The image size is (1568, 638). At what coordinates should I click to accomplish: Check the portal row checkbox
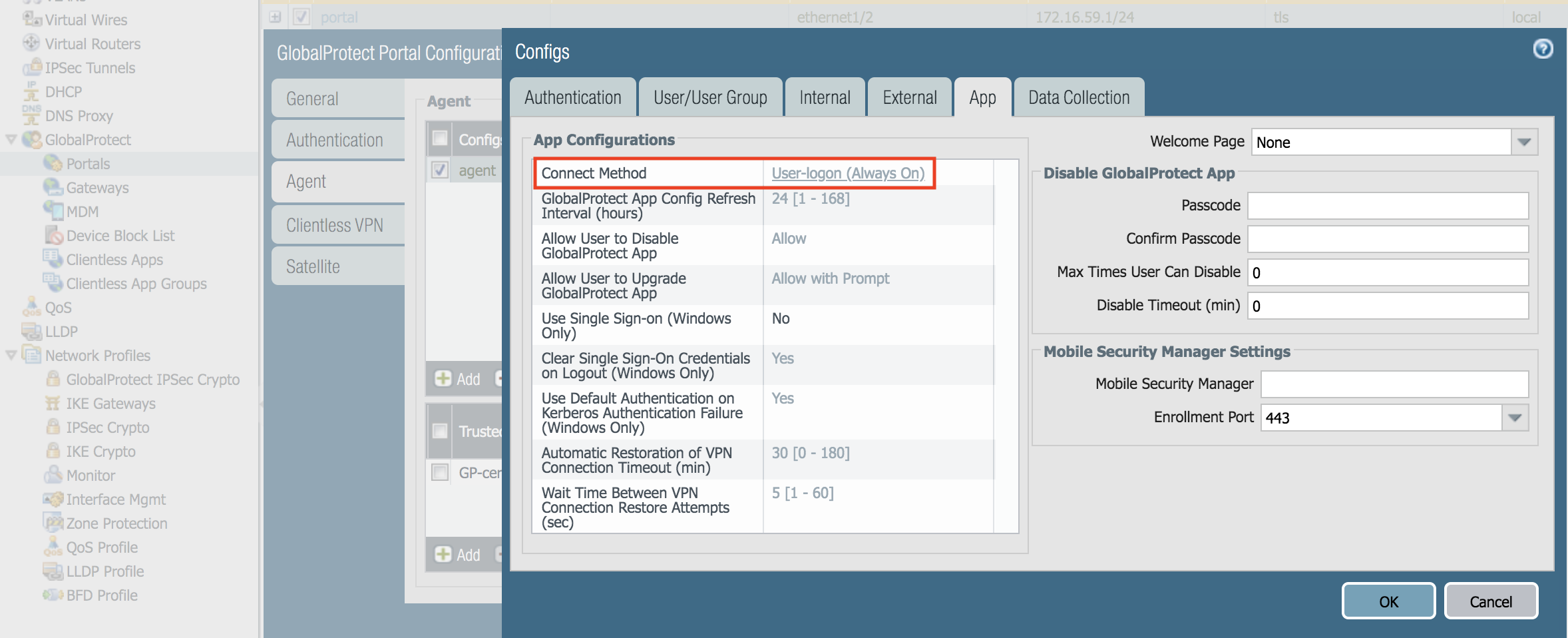click(301, 17)
